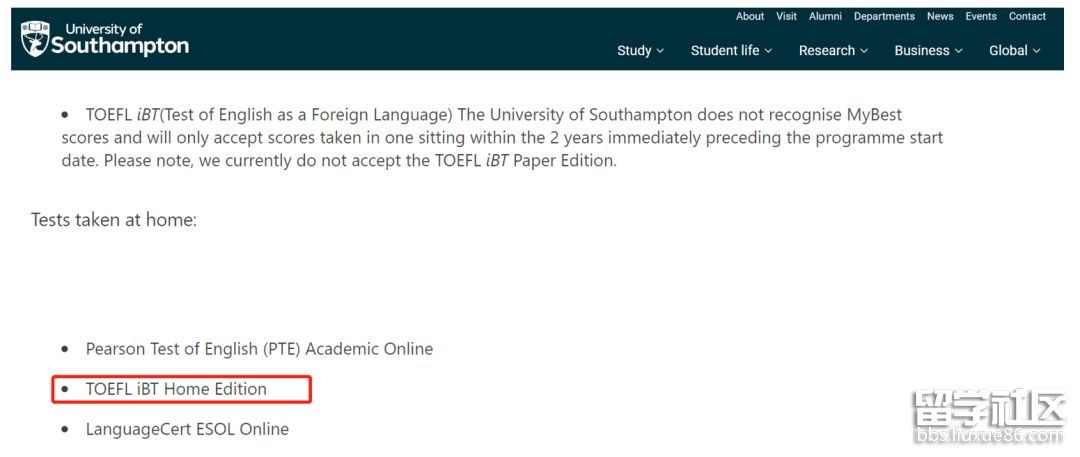Image resolution: width=1080 pixels, height=457 pixels.
Task: Expand the Study dropdown menu
Action: pyautogui.click(x=641, y=50)
